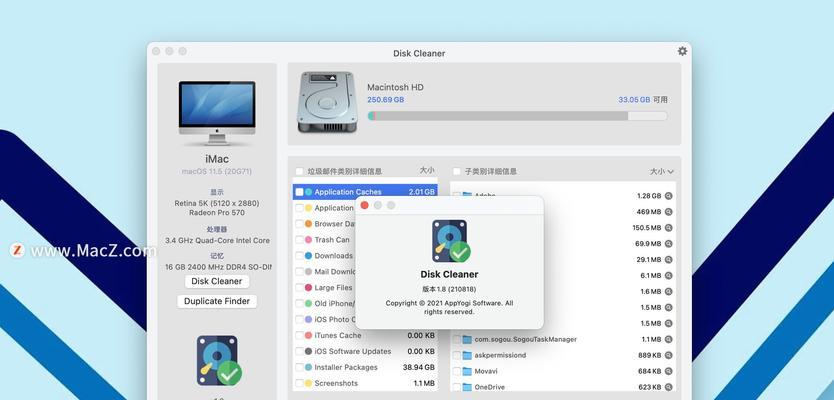This screenshot has width=834, height=400.
Task: Reveal Movavi folder using magnifier icon
Action: (x=668, y=371)
